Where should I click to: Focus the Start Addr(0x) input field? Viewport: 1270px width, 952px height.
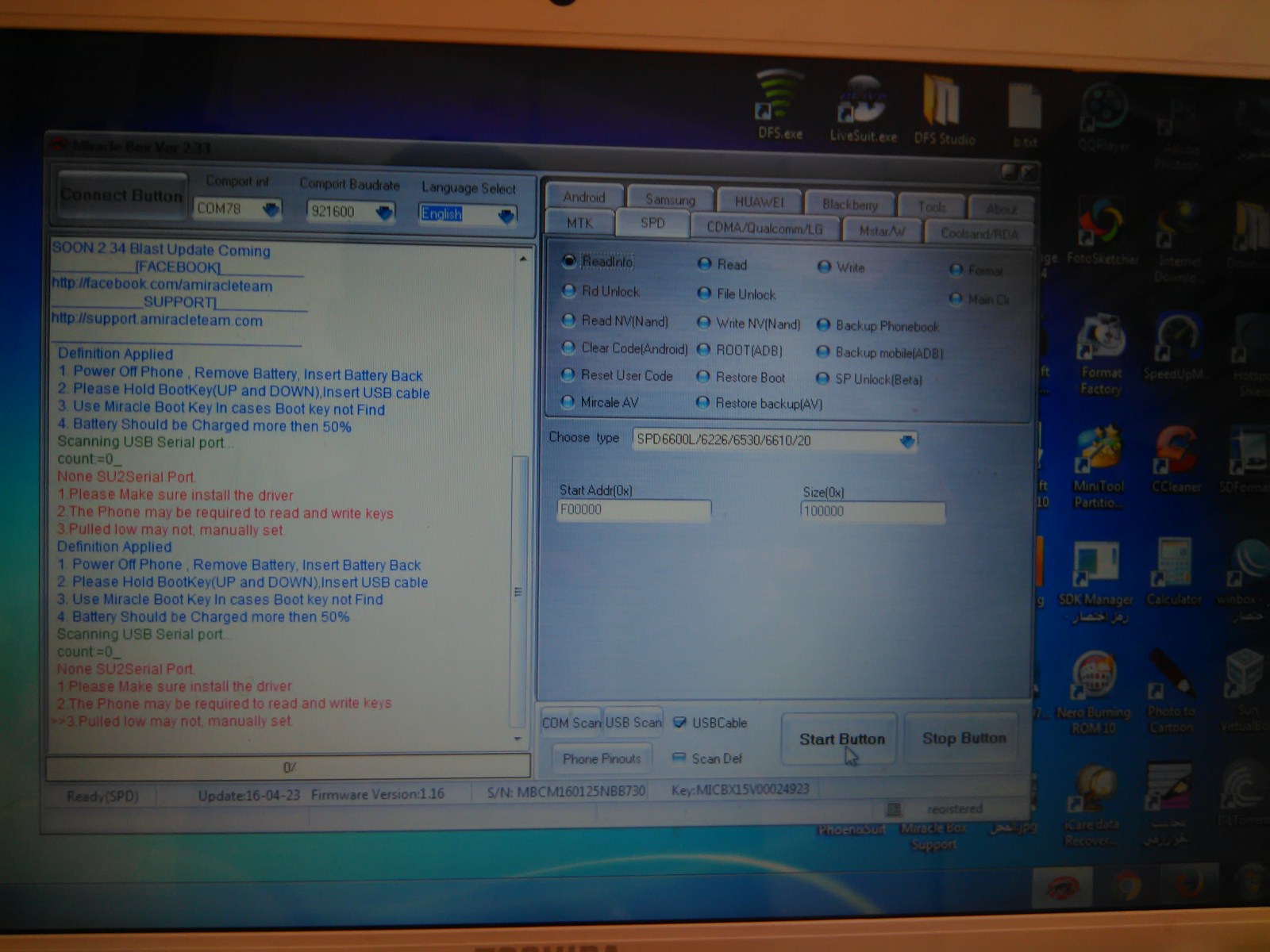coord(633,509)
